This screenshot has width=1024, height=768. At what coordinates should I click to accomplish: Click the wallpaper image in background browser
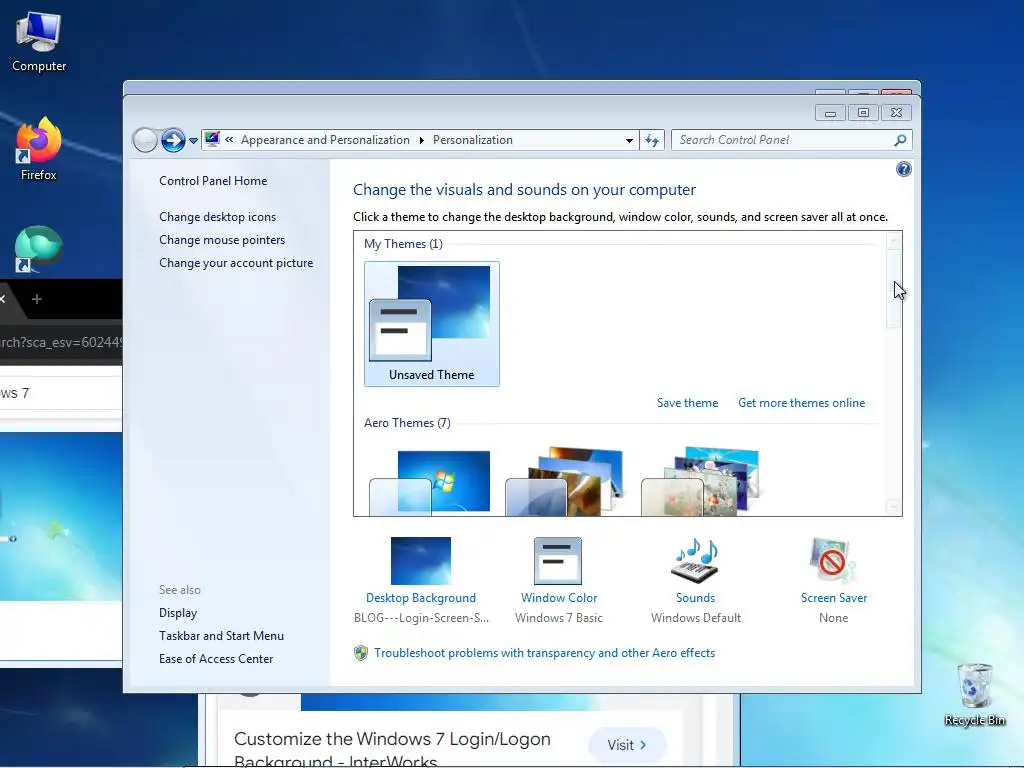pyautogui.click(x=61, y=516)
